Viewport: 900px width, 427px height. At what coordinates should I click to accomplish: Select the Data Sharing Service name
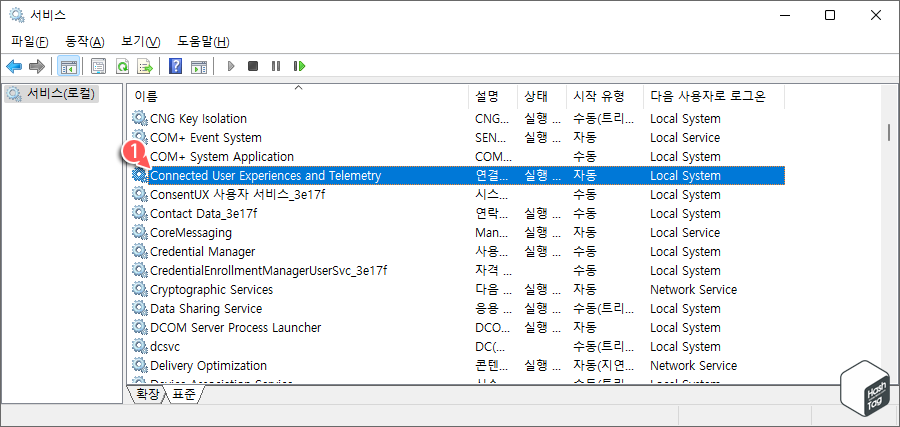[x=206, y=308]
